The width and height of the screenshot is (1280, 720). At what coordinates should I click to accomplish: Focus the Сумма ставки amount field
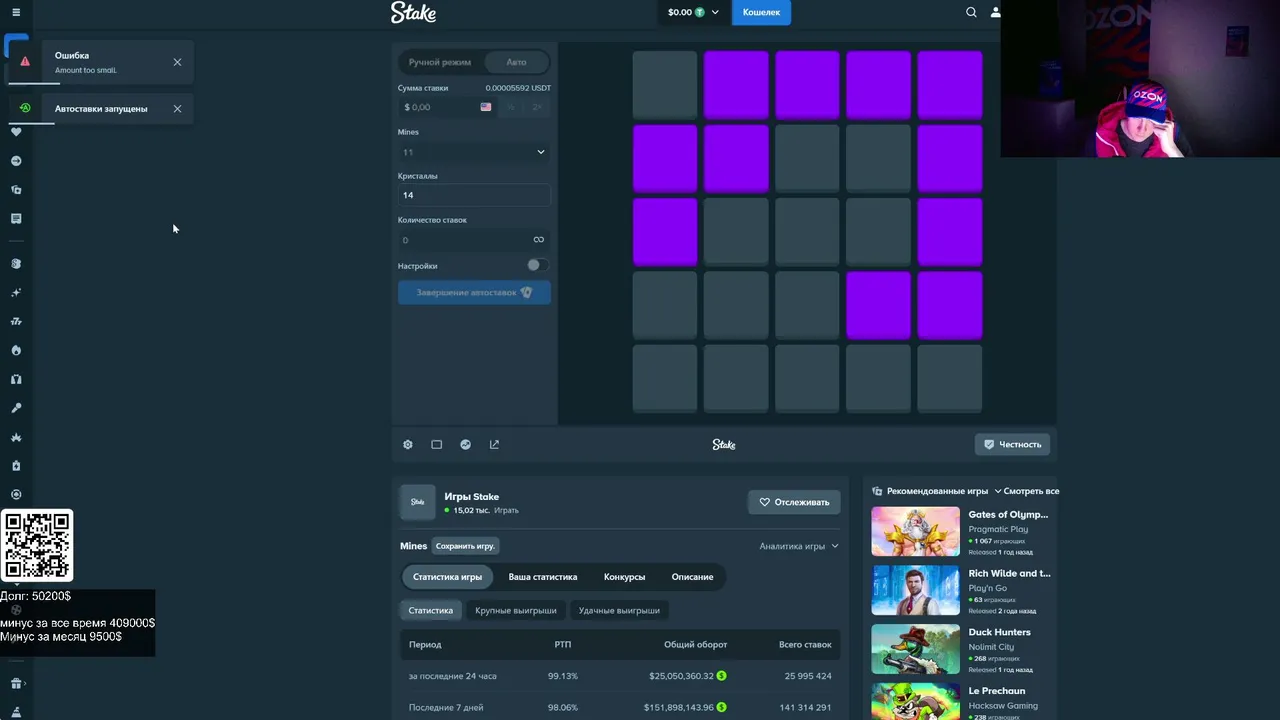(x=448, y=107)
